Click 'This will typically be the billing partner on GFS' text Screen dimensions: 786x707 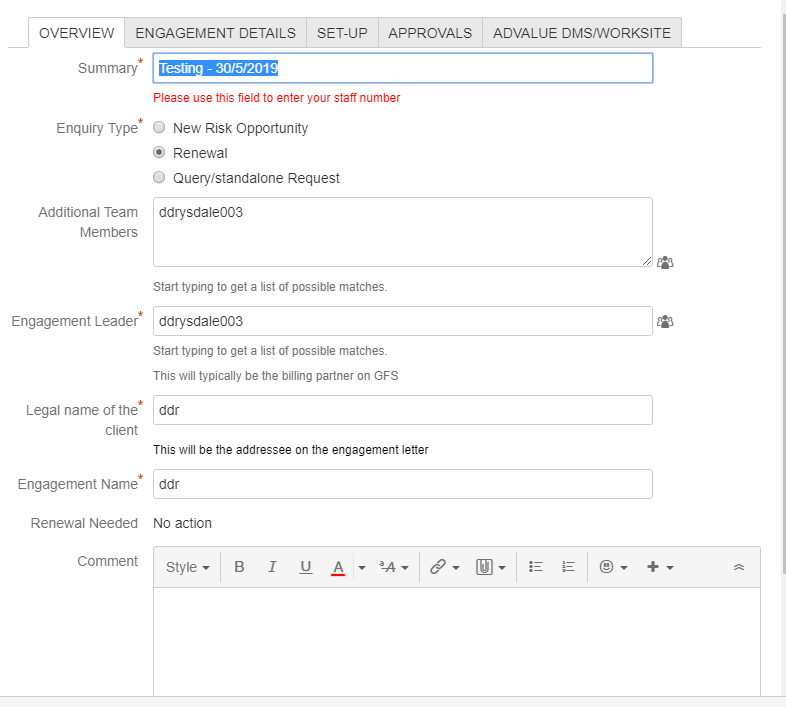[276, 376]
